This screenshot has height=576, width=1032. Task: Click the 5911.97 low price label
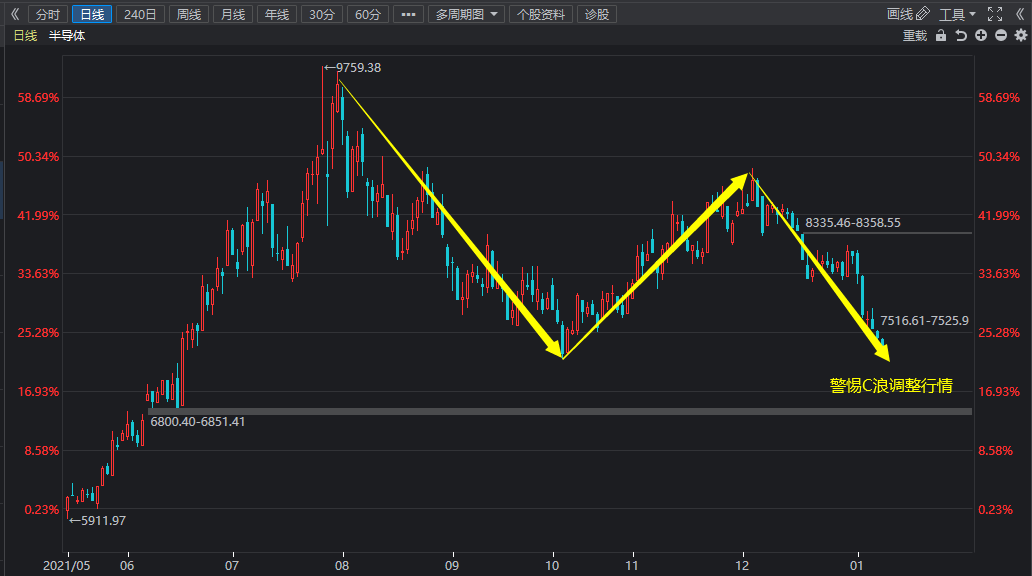pos(103,521)
